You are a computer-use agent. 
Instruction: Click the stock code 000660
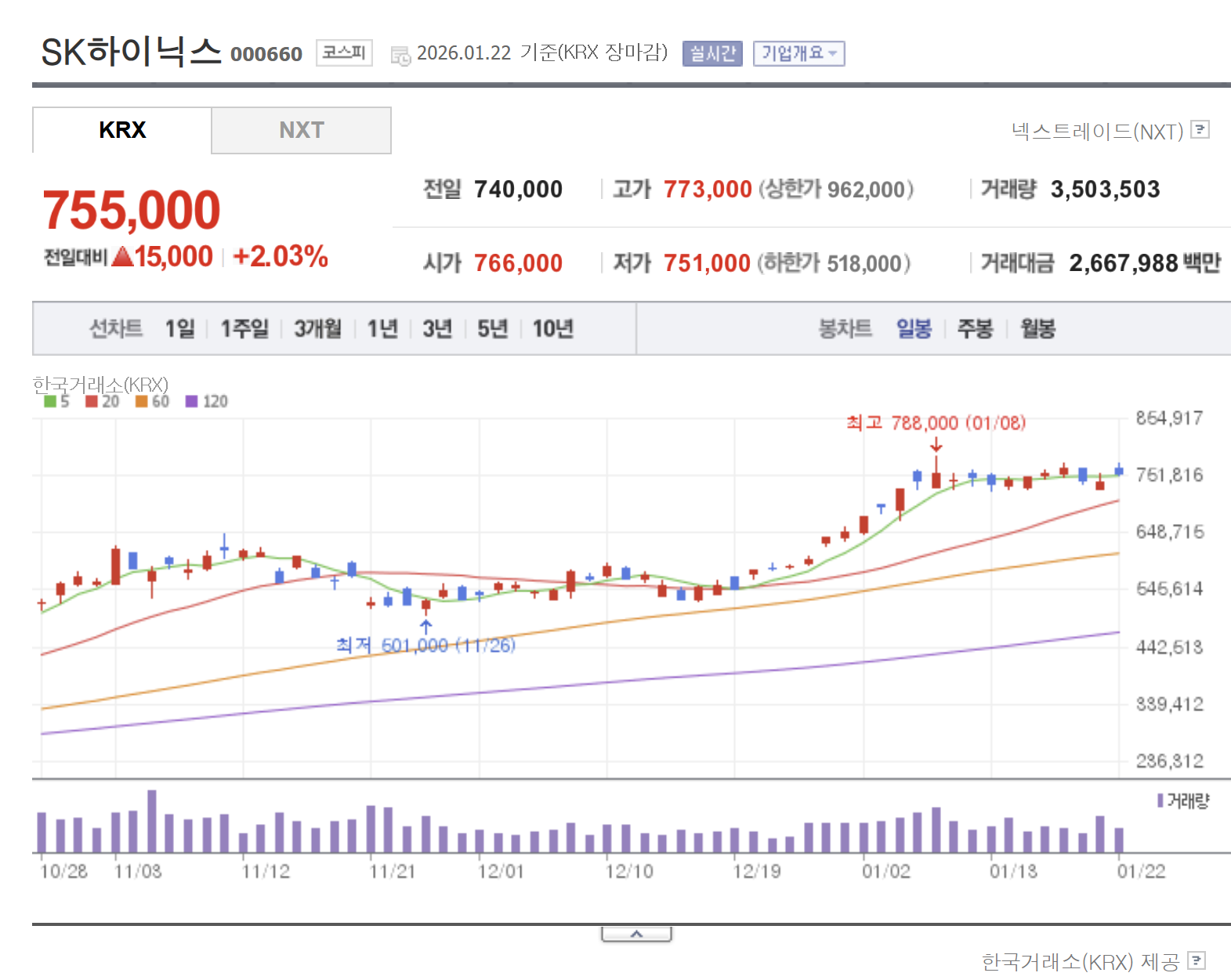266,54
